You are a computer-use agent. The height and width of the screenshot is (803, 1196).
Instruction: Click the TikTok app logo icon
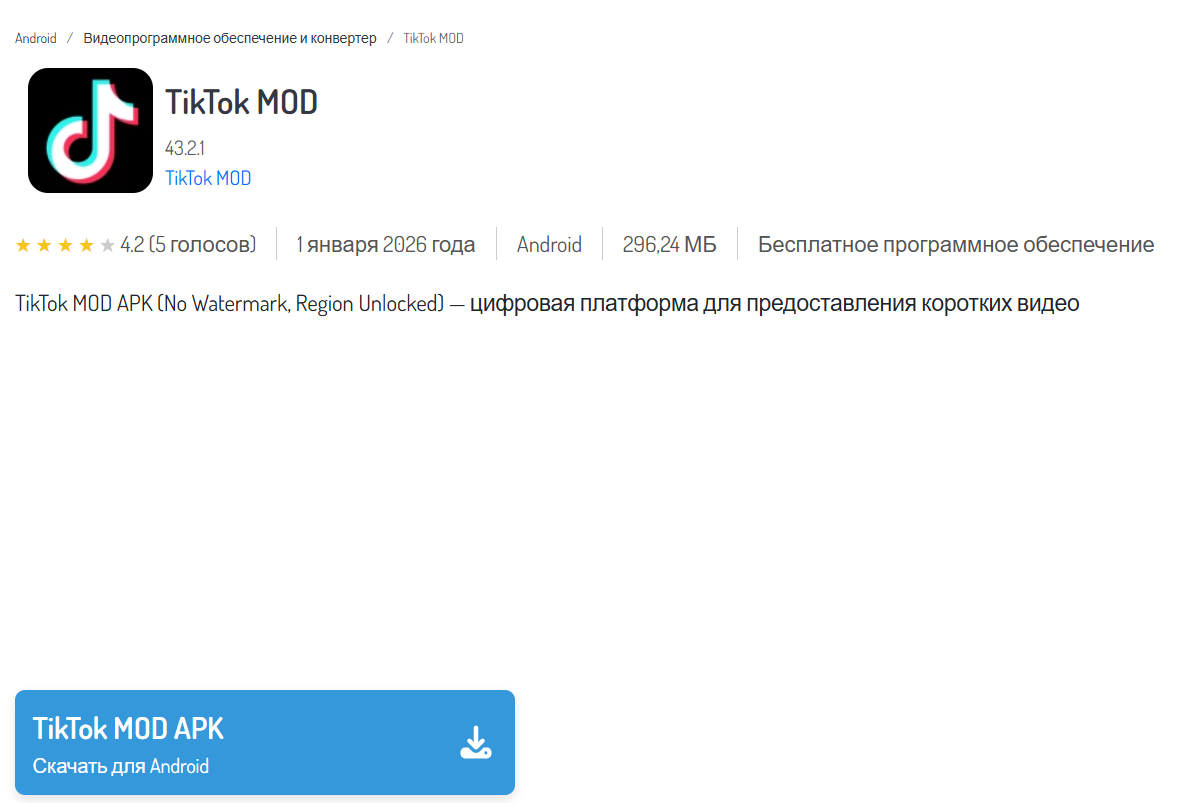[90, 130]
